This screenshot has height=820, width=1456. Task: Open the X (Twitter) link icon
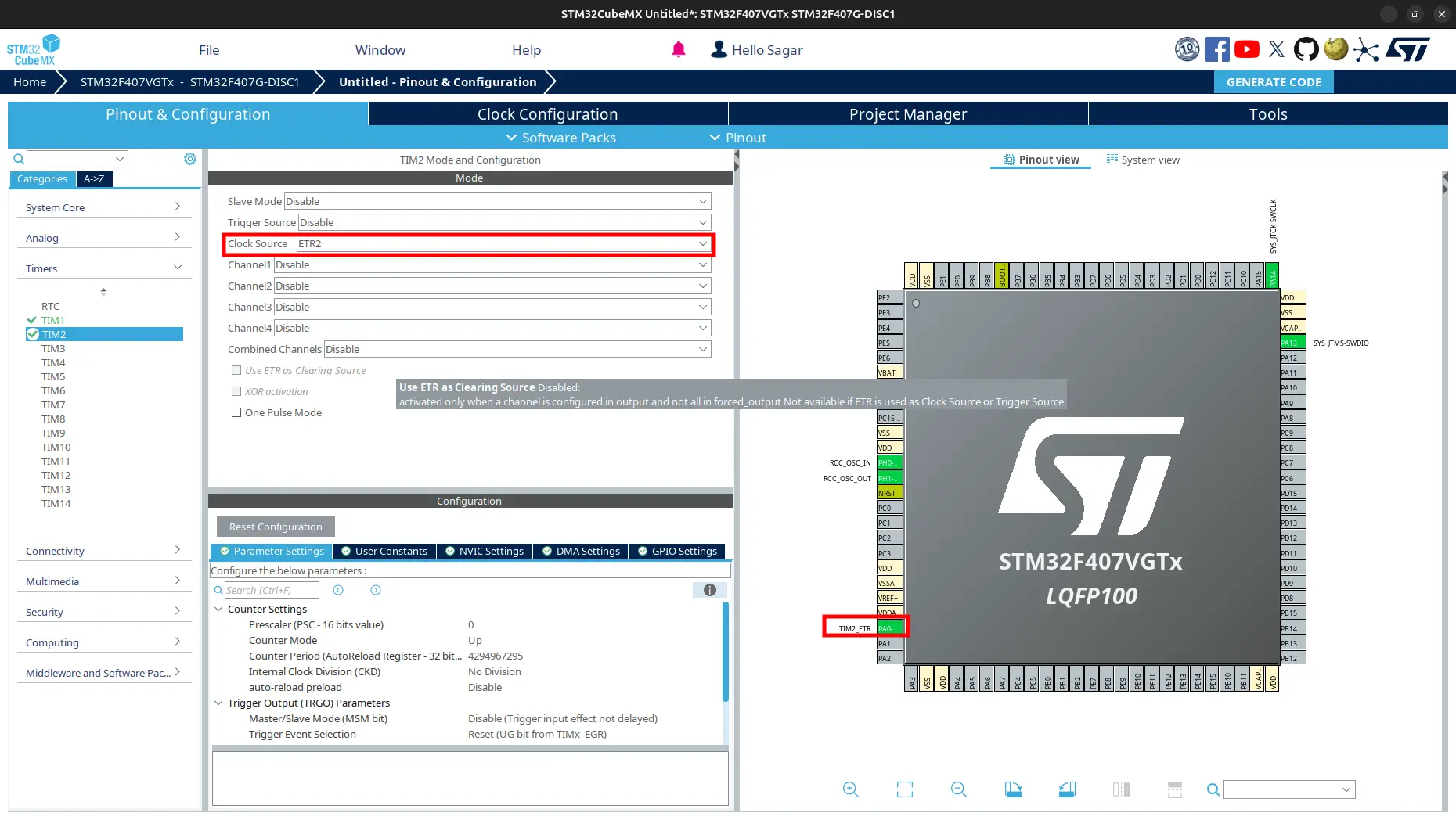[1277, 49]
